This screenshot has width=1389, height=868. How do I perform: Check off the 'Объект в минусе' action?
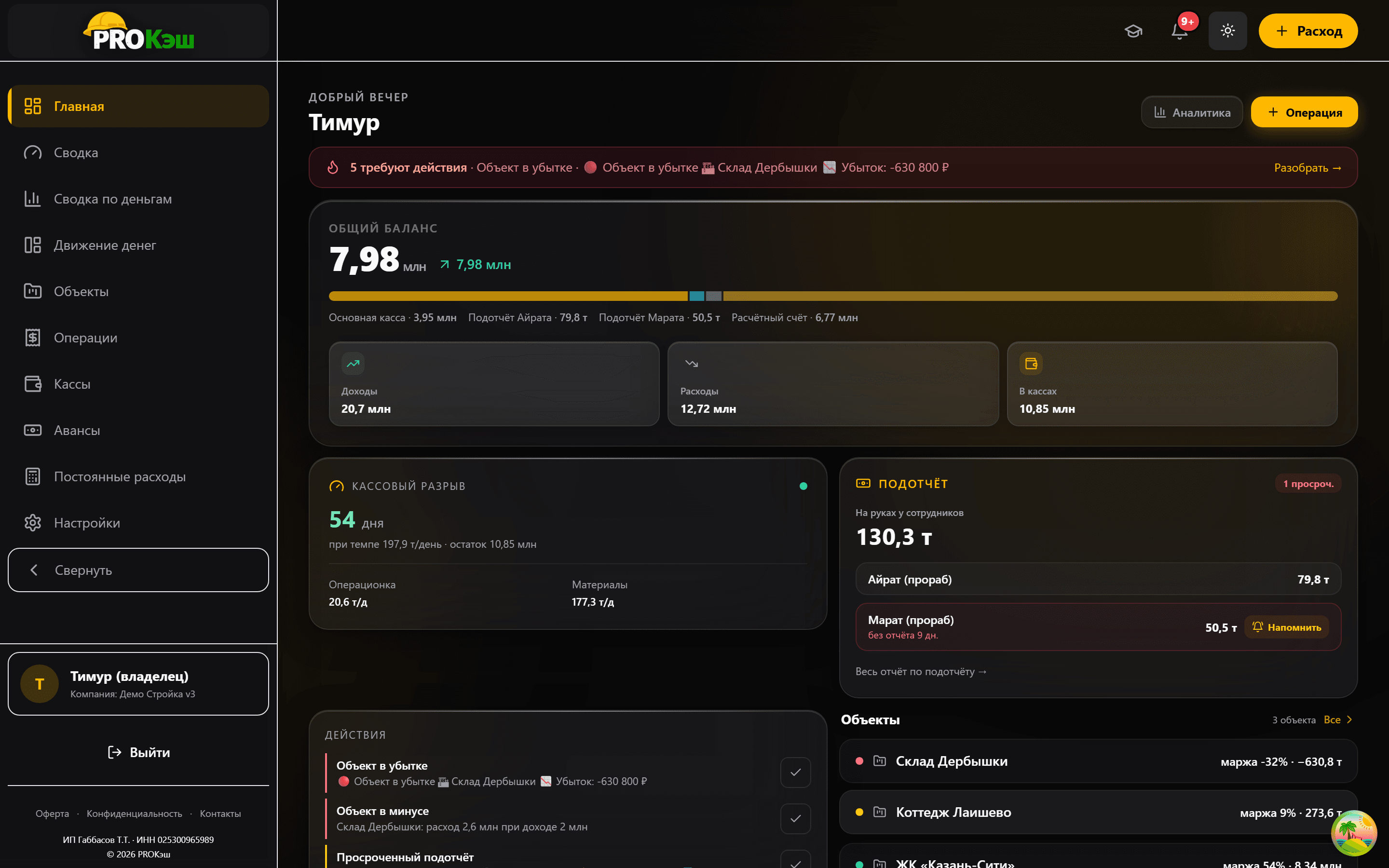click(795, 819)
